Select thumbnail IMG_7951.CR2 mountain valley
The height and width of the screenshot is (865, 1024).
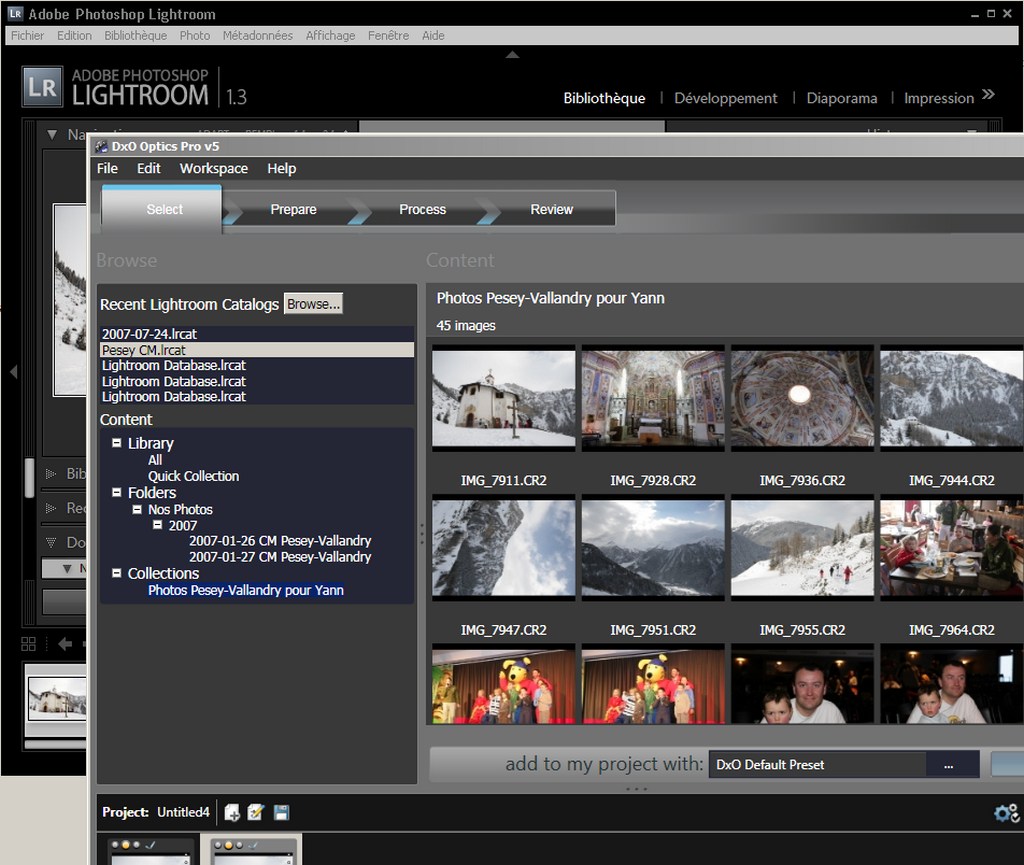click(653, 548)
